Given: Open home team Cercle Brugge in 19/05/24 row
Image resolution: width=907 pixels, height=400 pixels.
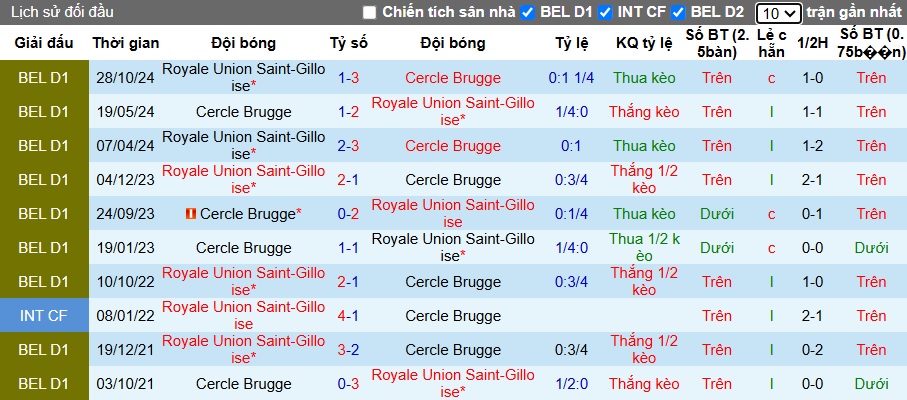Looking at the screenshot, I should click(x=244, y=112).
